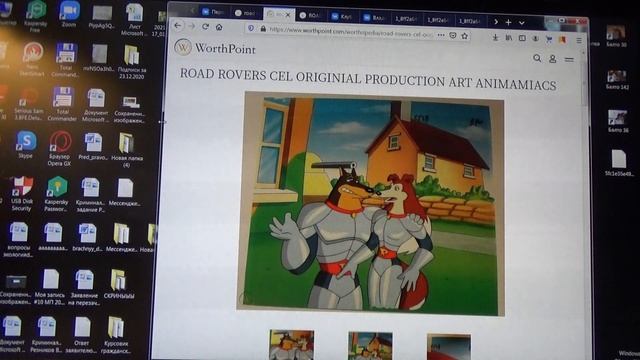
Task: Select the first thumbnail below main image
Action: [291, 345]
